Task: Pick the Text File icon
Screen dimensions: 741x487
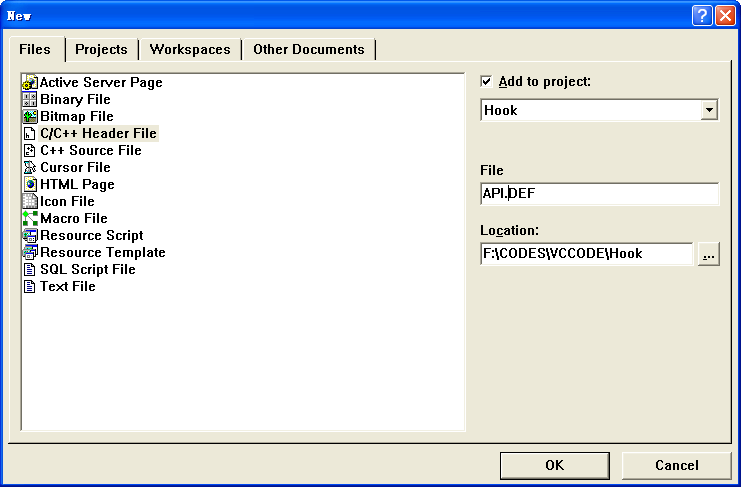Action: (x=30, y=286)
